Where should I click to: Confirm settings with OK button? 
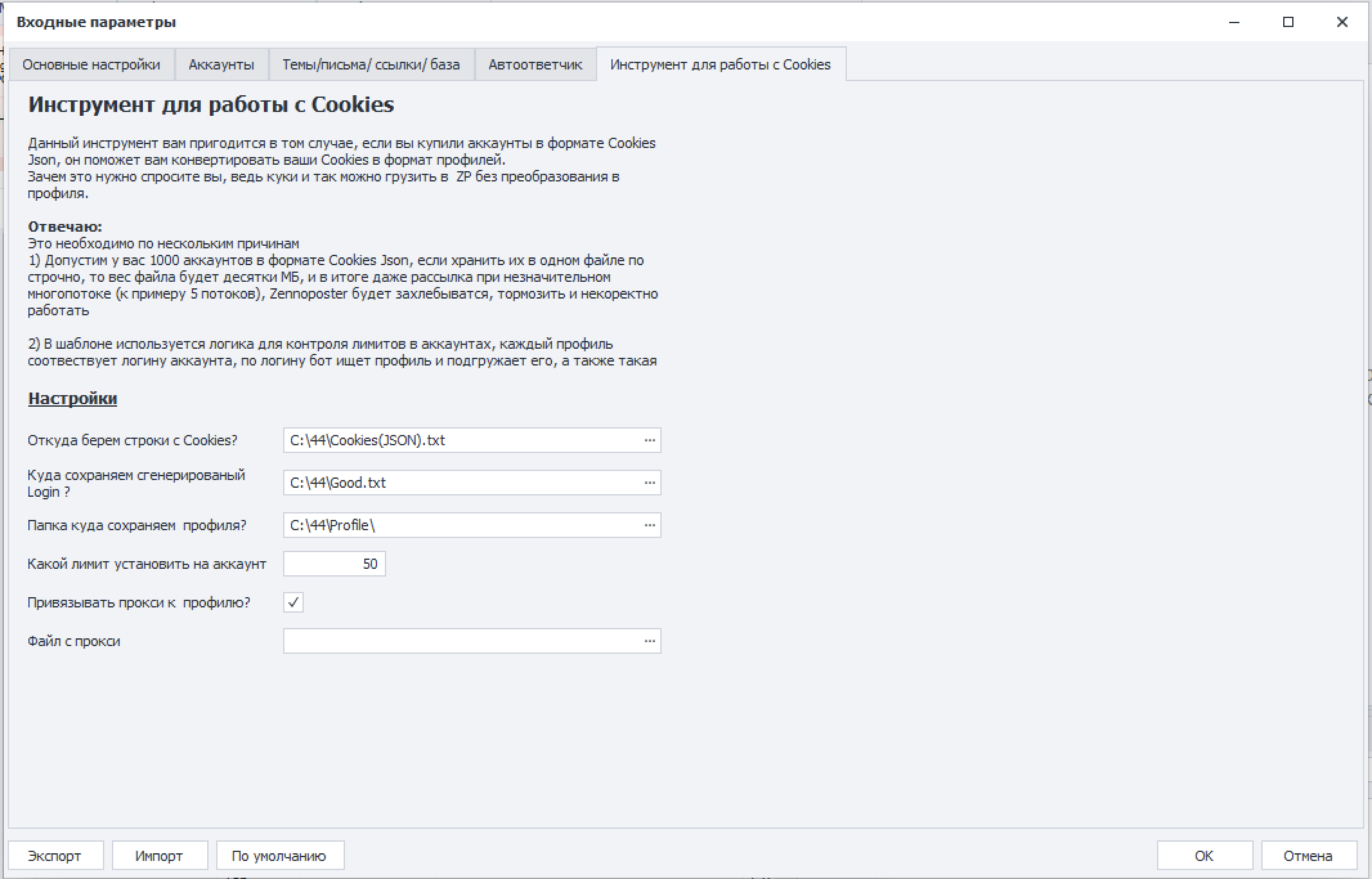click(1204, 856)
